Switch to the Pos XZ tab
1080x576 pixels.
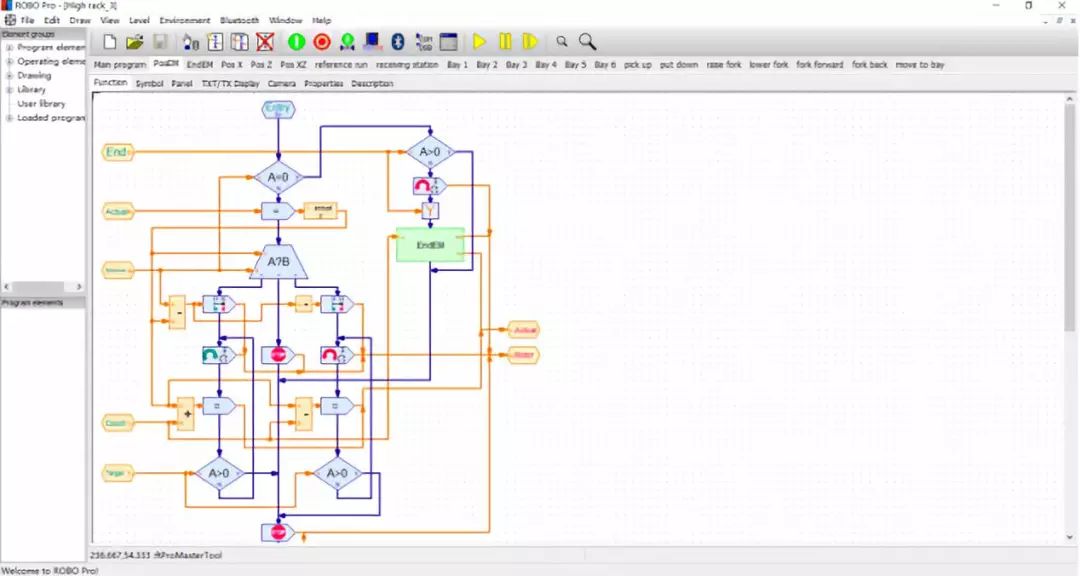click(293, 64)
